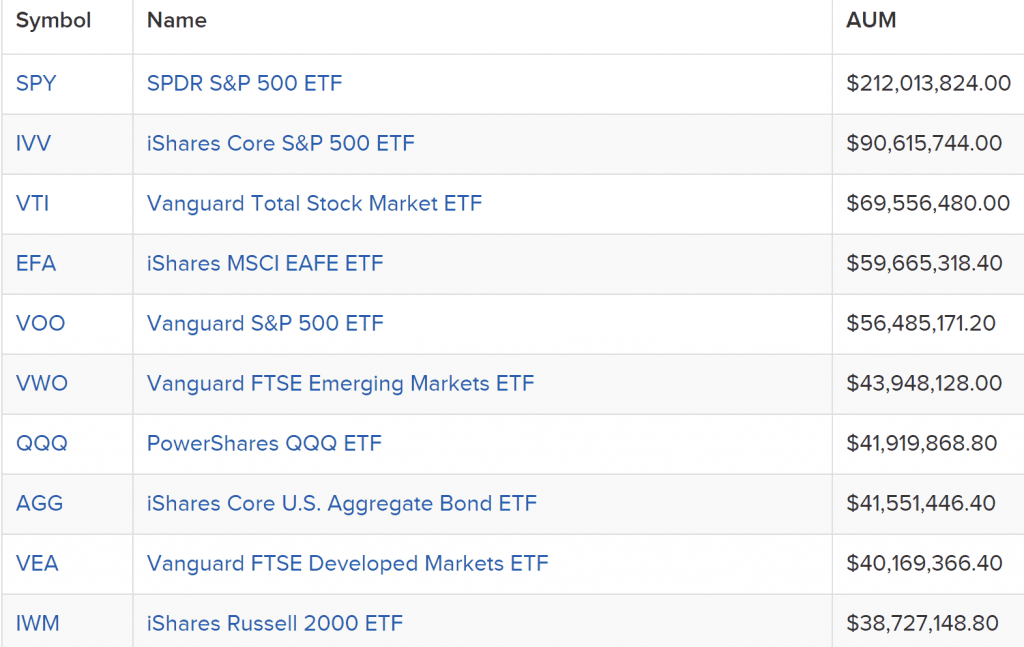1024x647 pixels.
Task: Click the EFA ticker link
Action: pyautogui.click(x=36, y=264)
